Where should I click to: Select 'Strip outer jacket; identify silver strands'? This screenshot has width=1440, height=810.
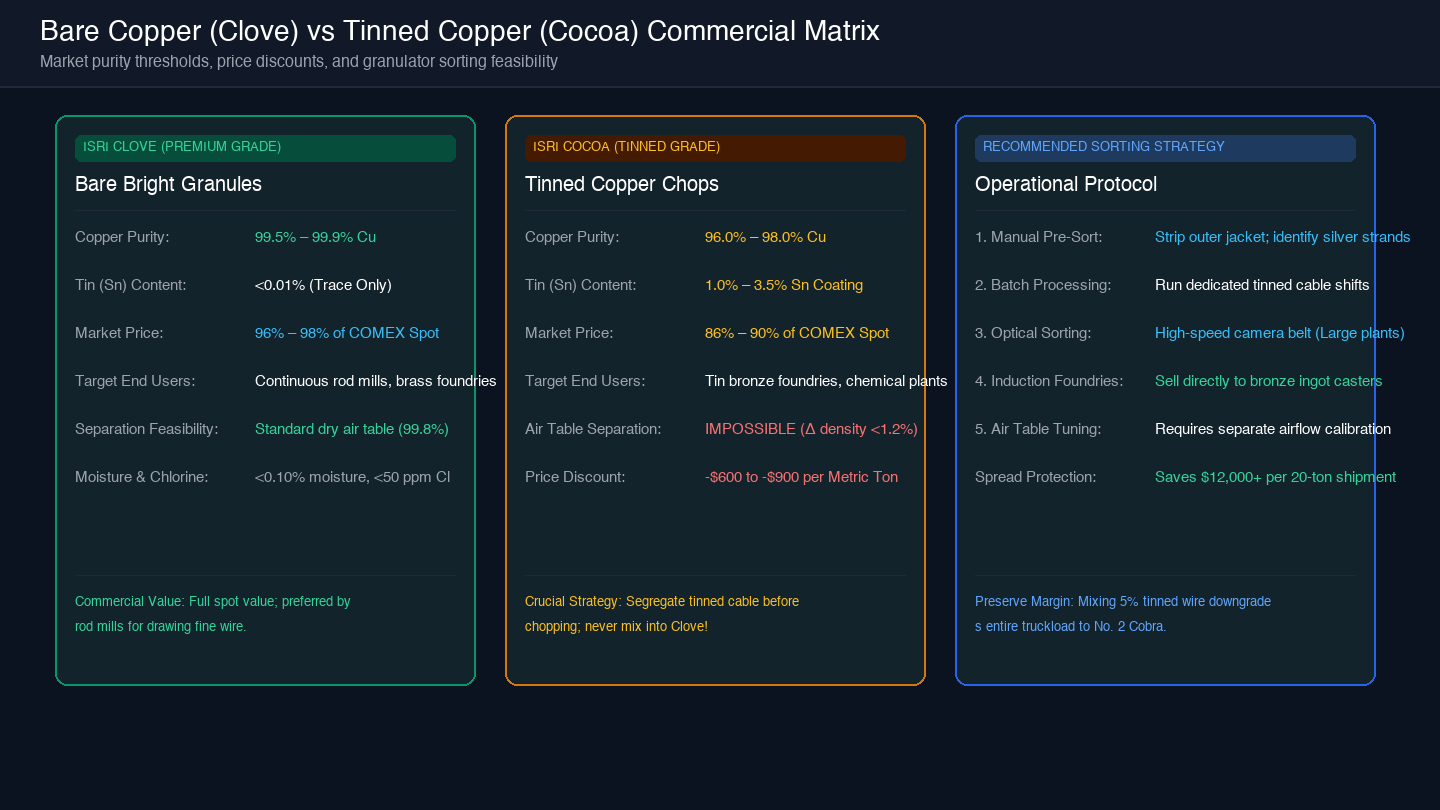1282,237
